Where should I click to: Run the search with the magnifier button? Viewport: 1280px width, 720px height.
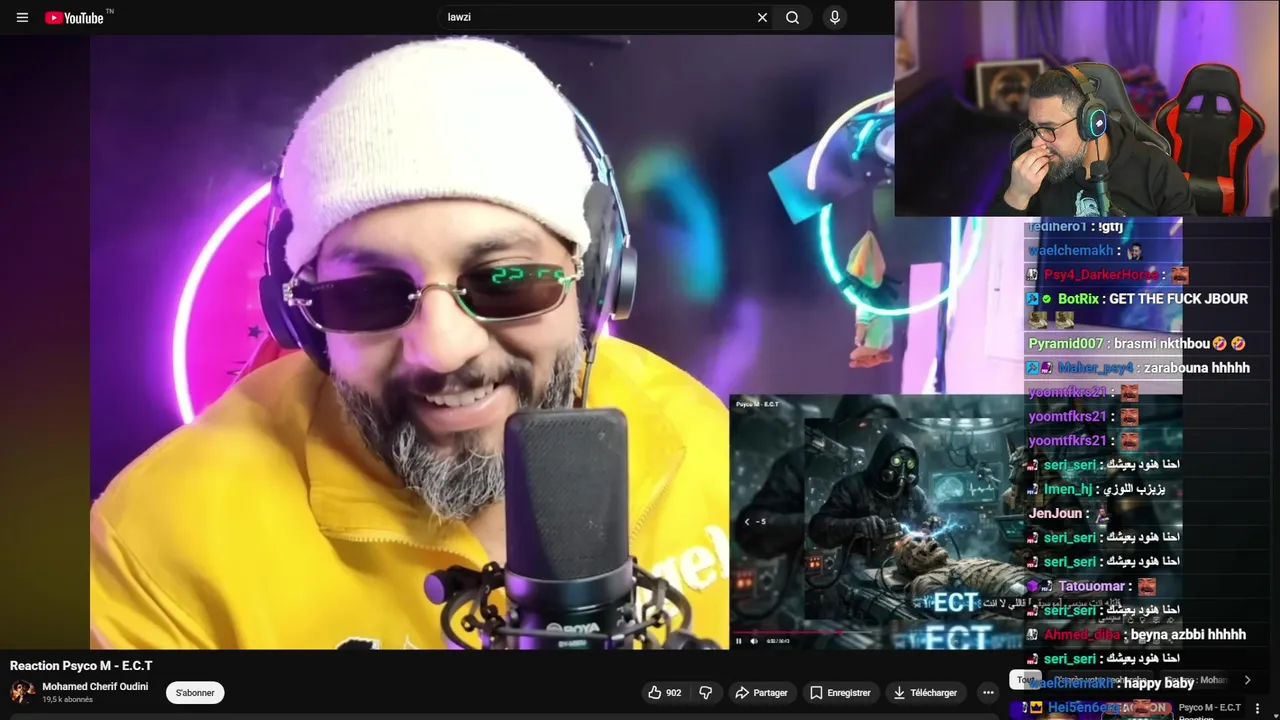click(792, 17)
